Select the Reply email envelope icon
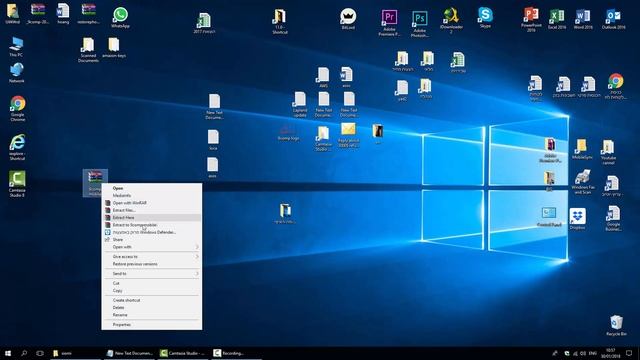640x360 pixels. click(348, 135)
